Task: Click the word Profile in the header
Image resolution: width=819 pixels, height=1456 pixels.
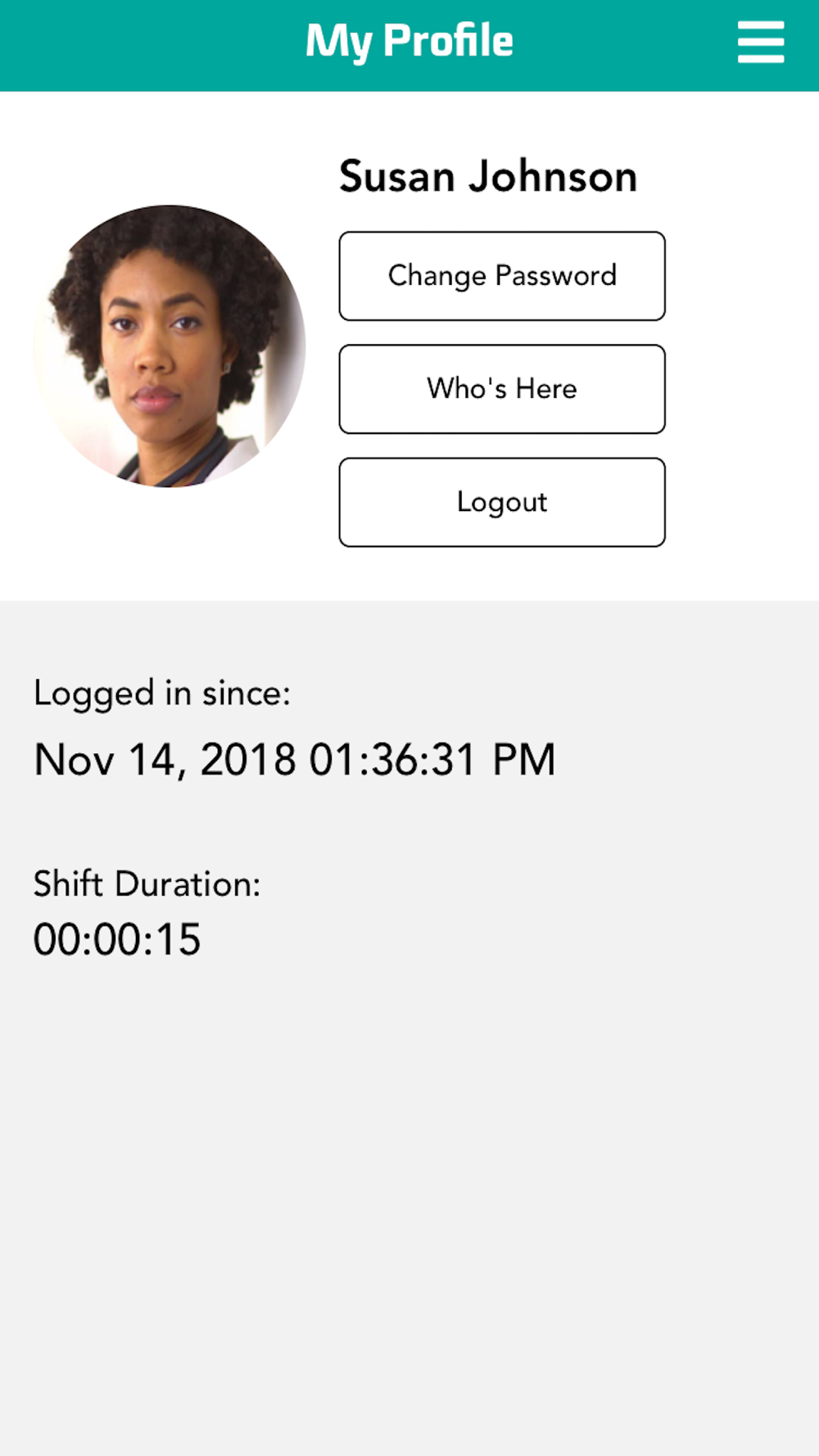Action: click(449, 40)
